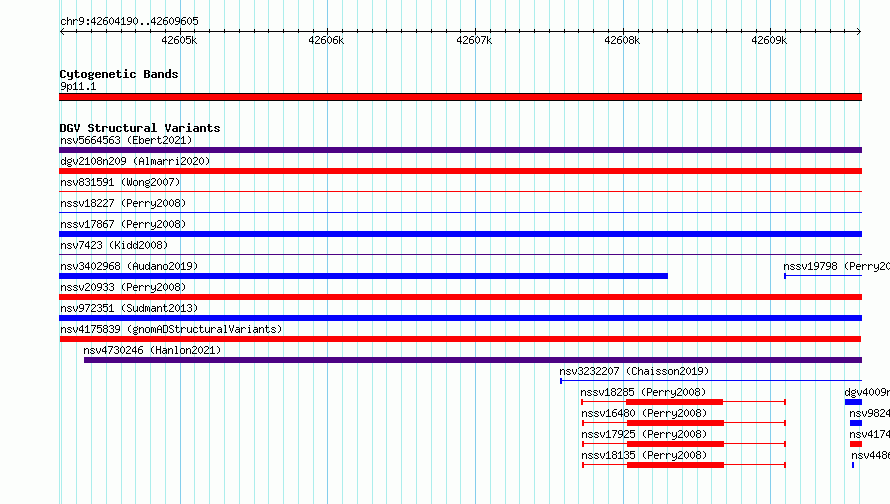Click the purple nsv4730246 variant bar

(473, 360)
